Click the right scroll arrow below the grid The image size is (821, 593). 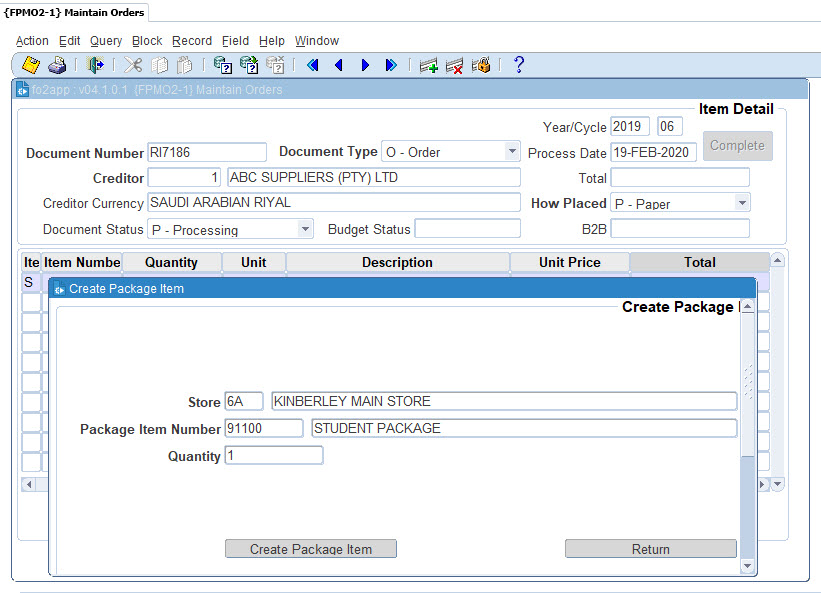coord(763,483)
